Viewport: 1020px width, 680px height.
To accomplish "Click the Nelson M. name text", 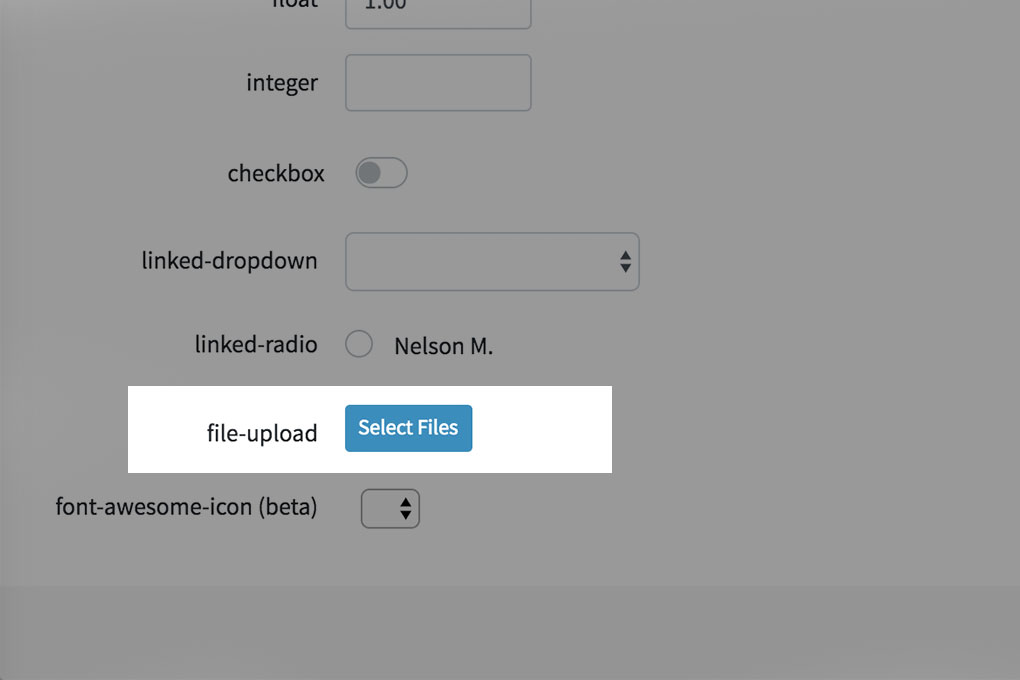I will click(443, 345).
